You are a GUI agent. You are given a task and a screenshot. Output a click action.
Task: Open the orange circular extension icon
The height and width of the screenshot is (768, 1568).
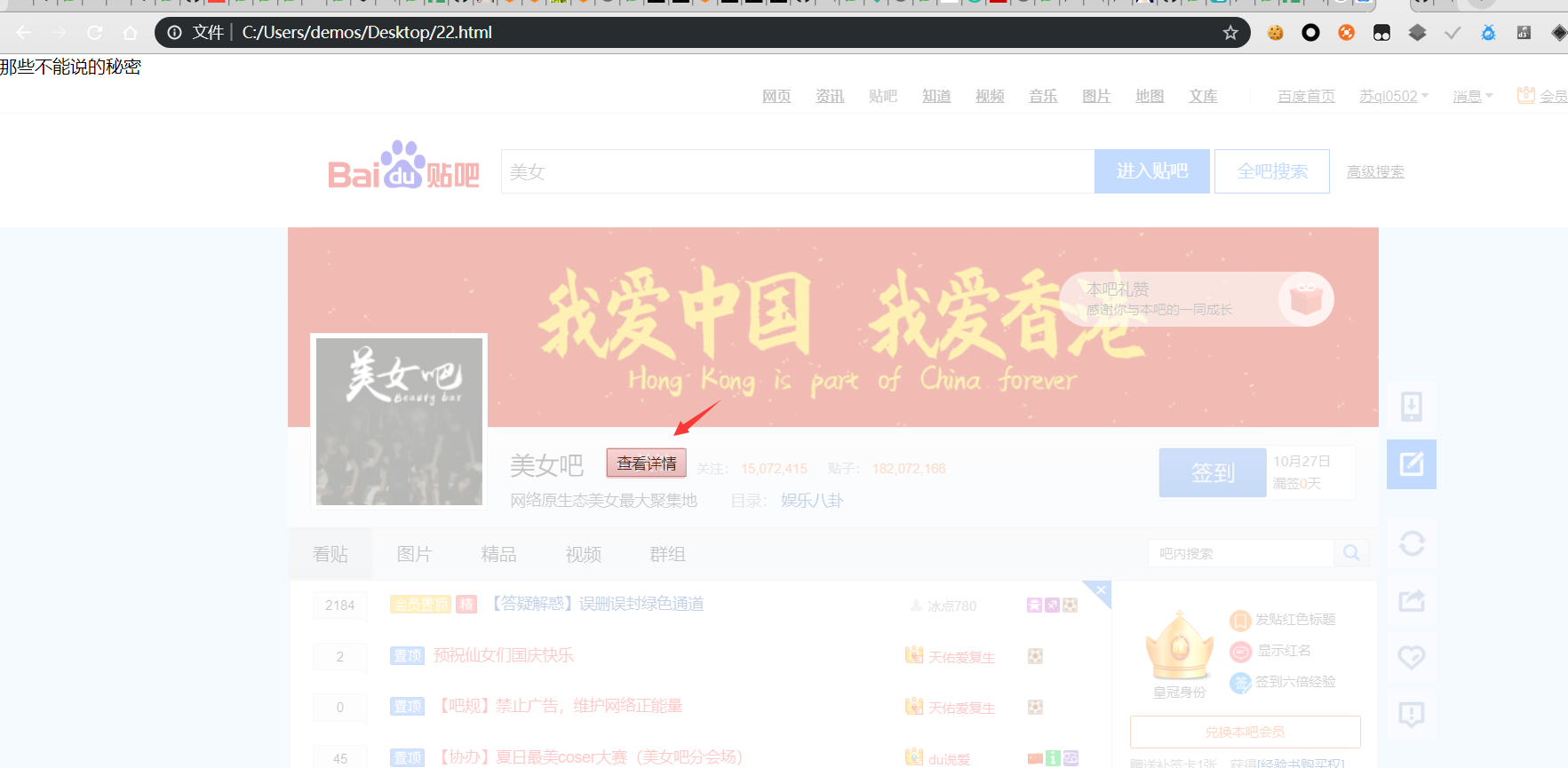click(x=1347, y=33)
